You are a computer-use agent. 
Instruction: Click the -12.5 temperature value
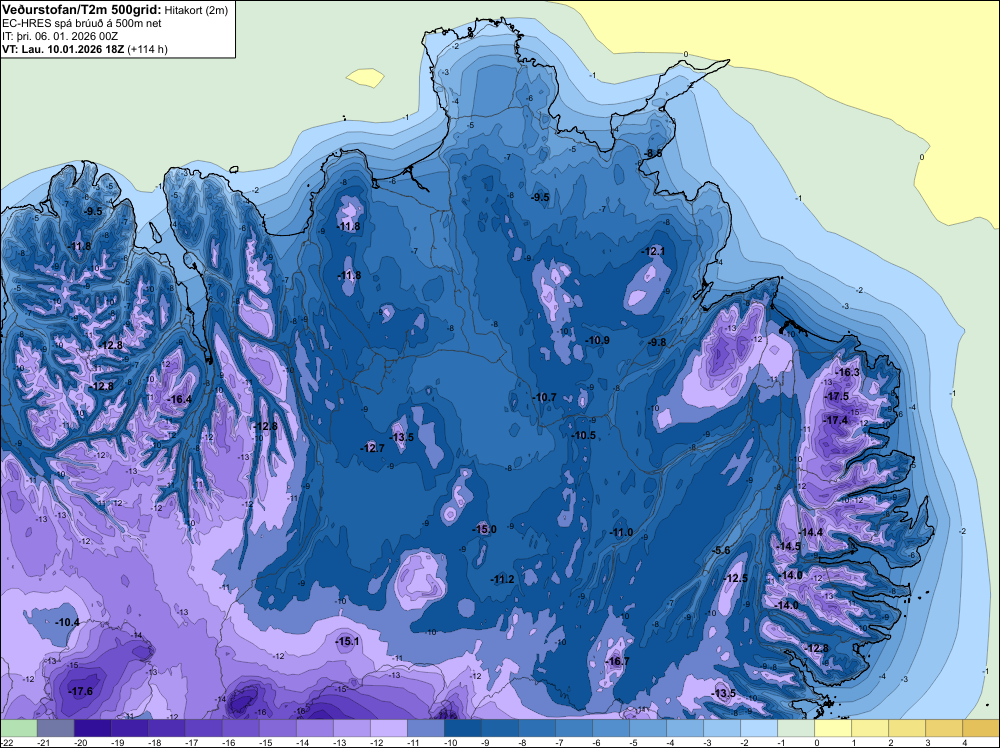click(x=736, y=578)
